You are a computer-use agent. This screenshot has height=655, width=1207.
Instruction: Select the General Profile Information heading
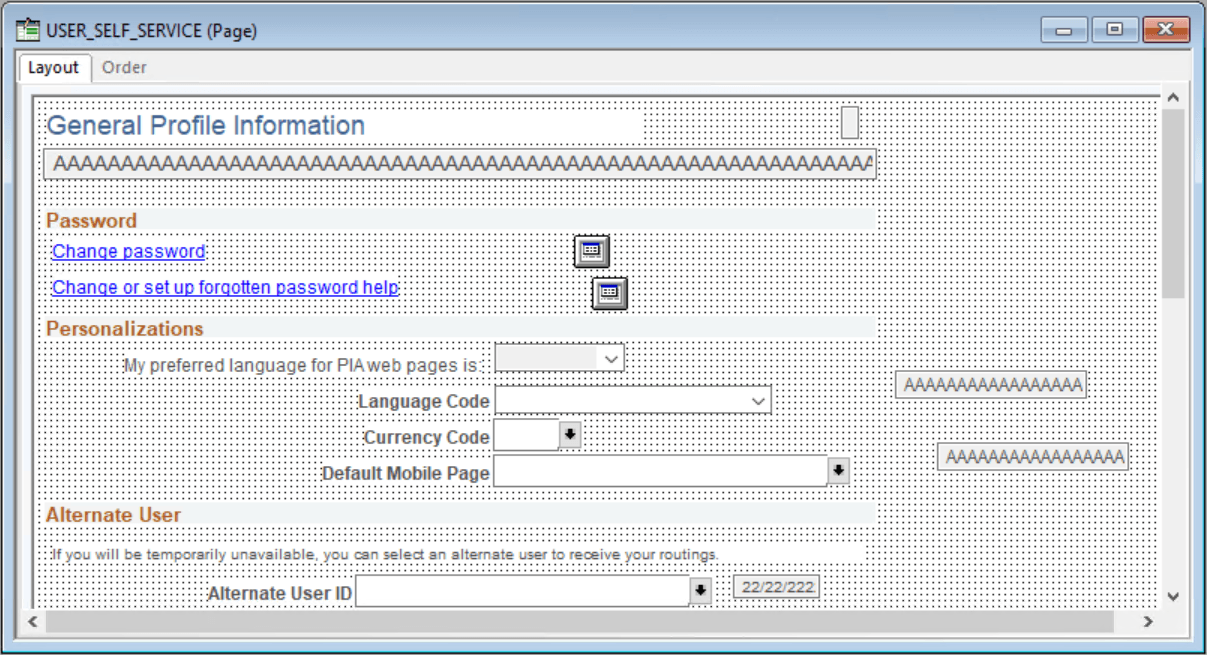point(205,124)
